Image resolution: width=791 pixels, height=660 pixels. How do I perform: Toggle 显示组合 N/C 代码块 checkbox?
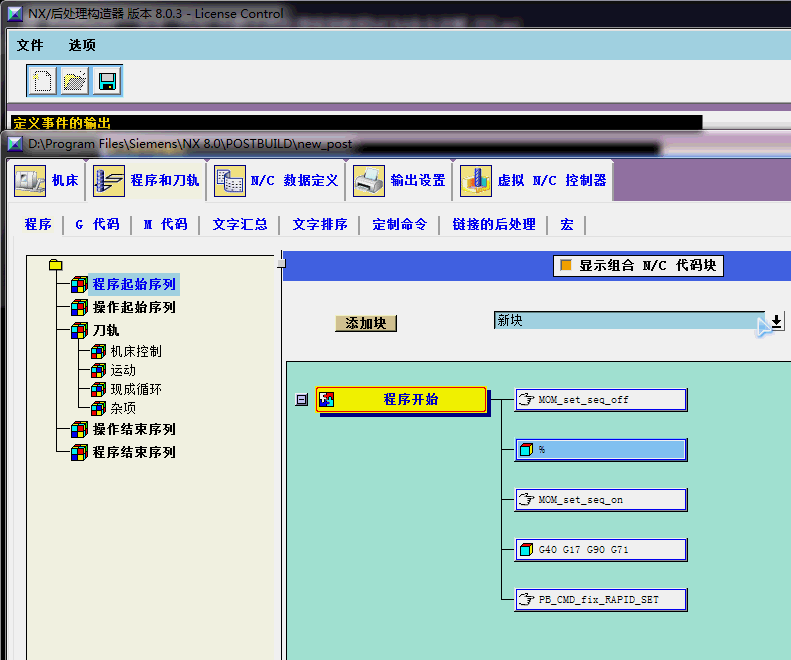(x=566, y=266)
